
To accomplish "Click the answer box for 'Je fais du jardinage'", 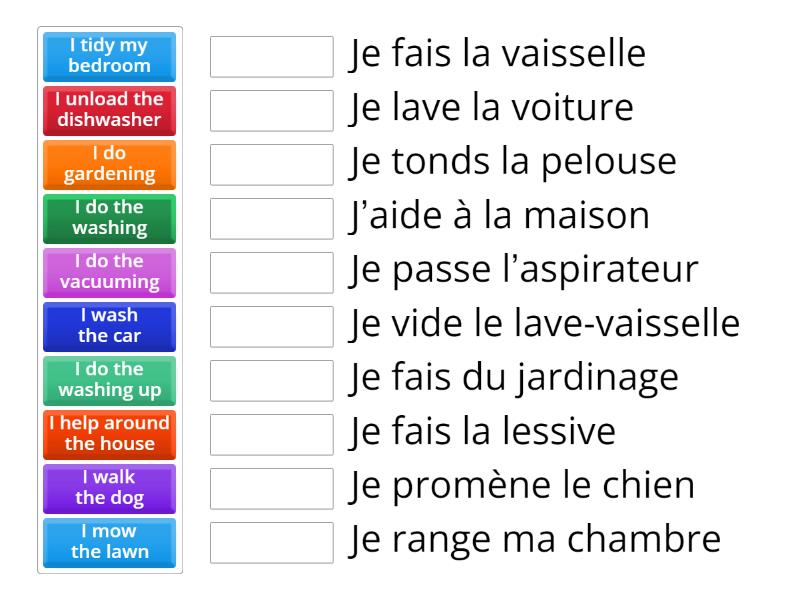I will 272,381.
